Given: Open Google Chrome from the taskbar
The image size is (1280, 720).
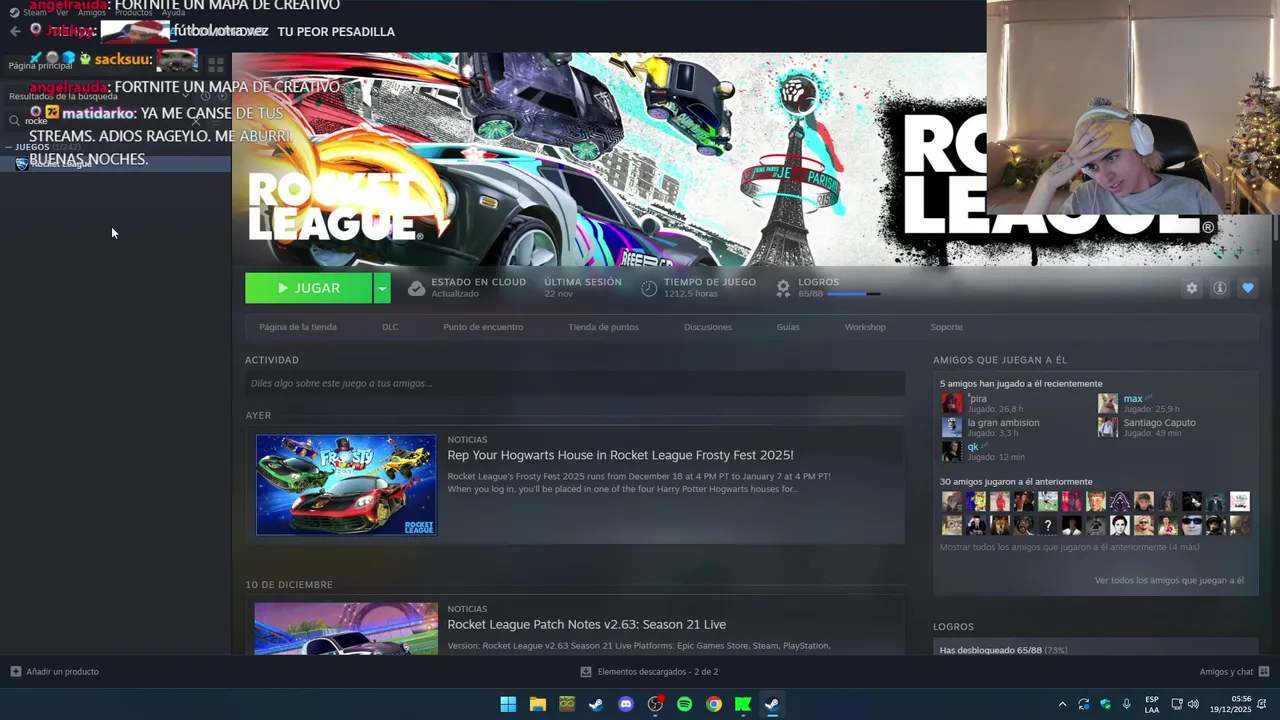Looking at the screenshot, I should (x=714, y=704).
